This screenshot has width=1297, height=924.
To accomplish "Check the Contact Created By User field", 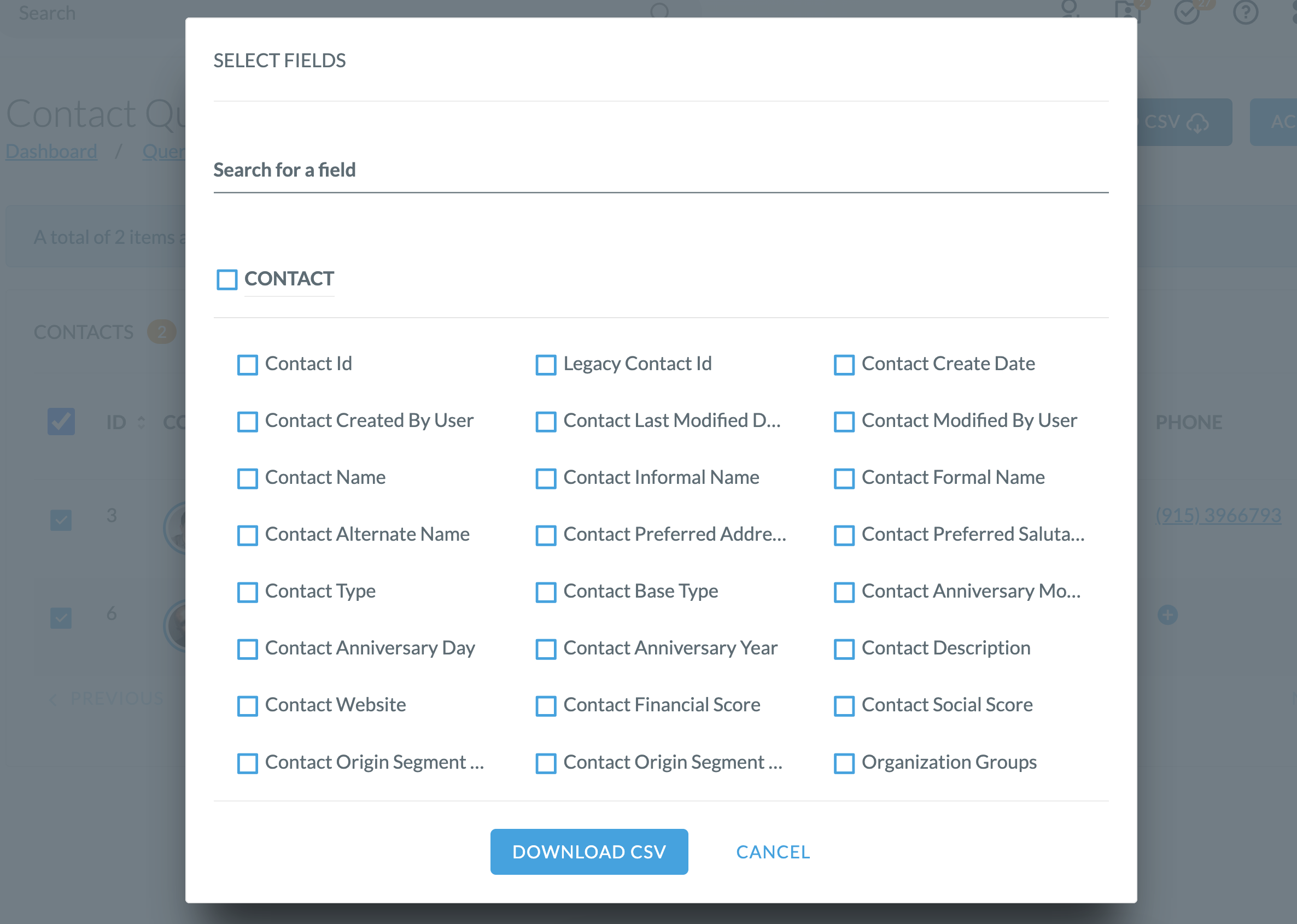I will click(248, 422).
